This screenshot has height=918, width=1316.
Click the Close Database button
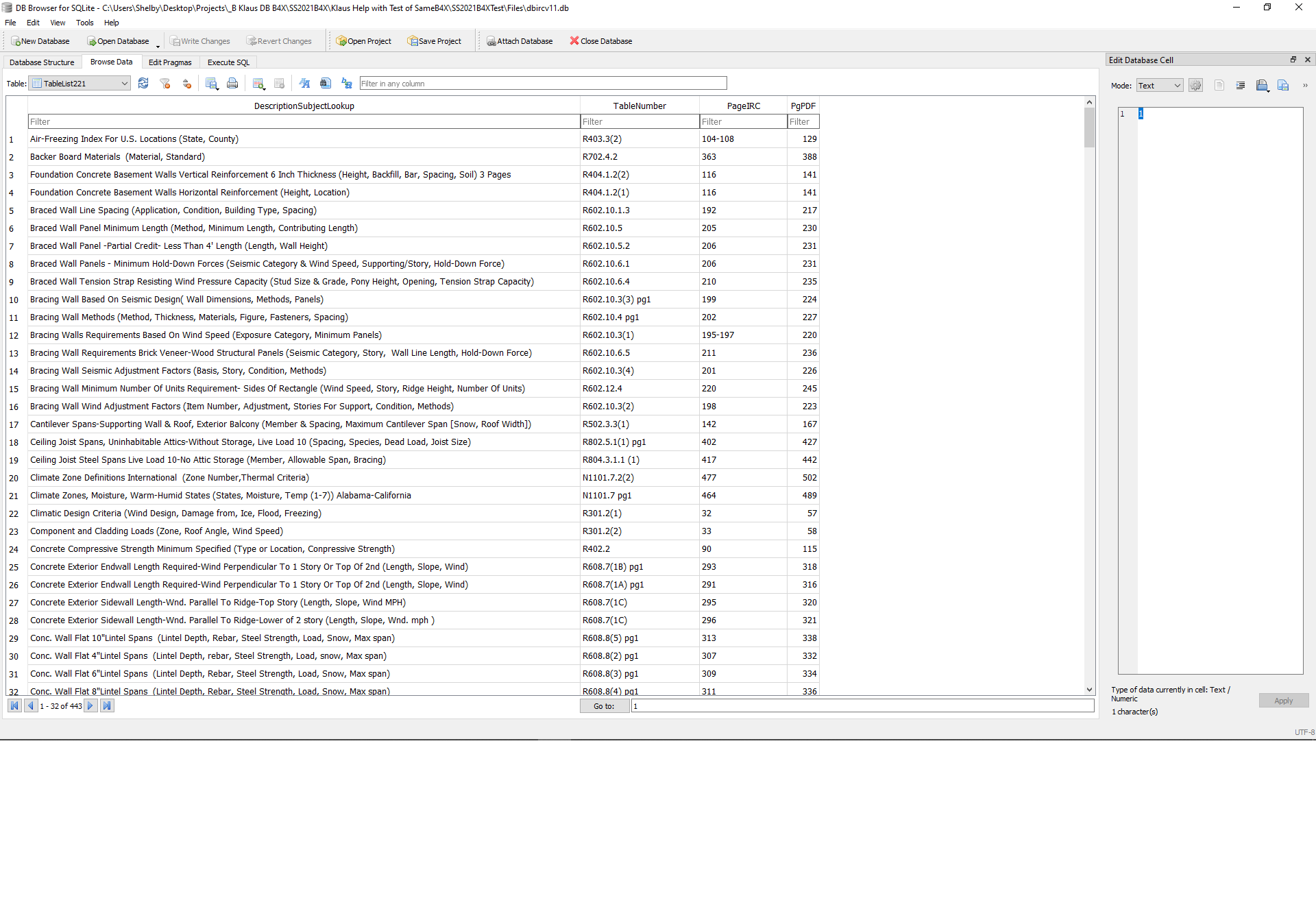(x=601, y=41)
